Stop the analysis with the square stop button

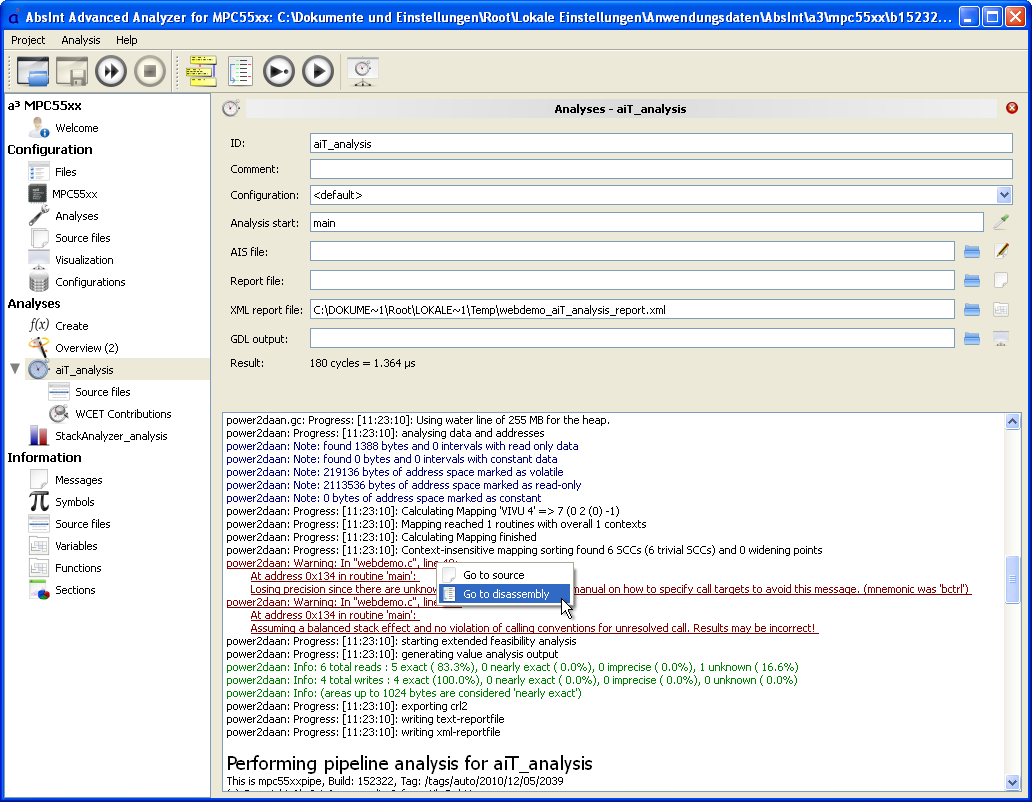[x=150, y=71]
